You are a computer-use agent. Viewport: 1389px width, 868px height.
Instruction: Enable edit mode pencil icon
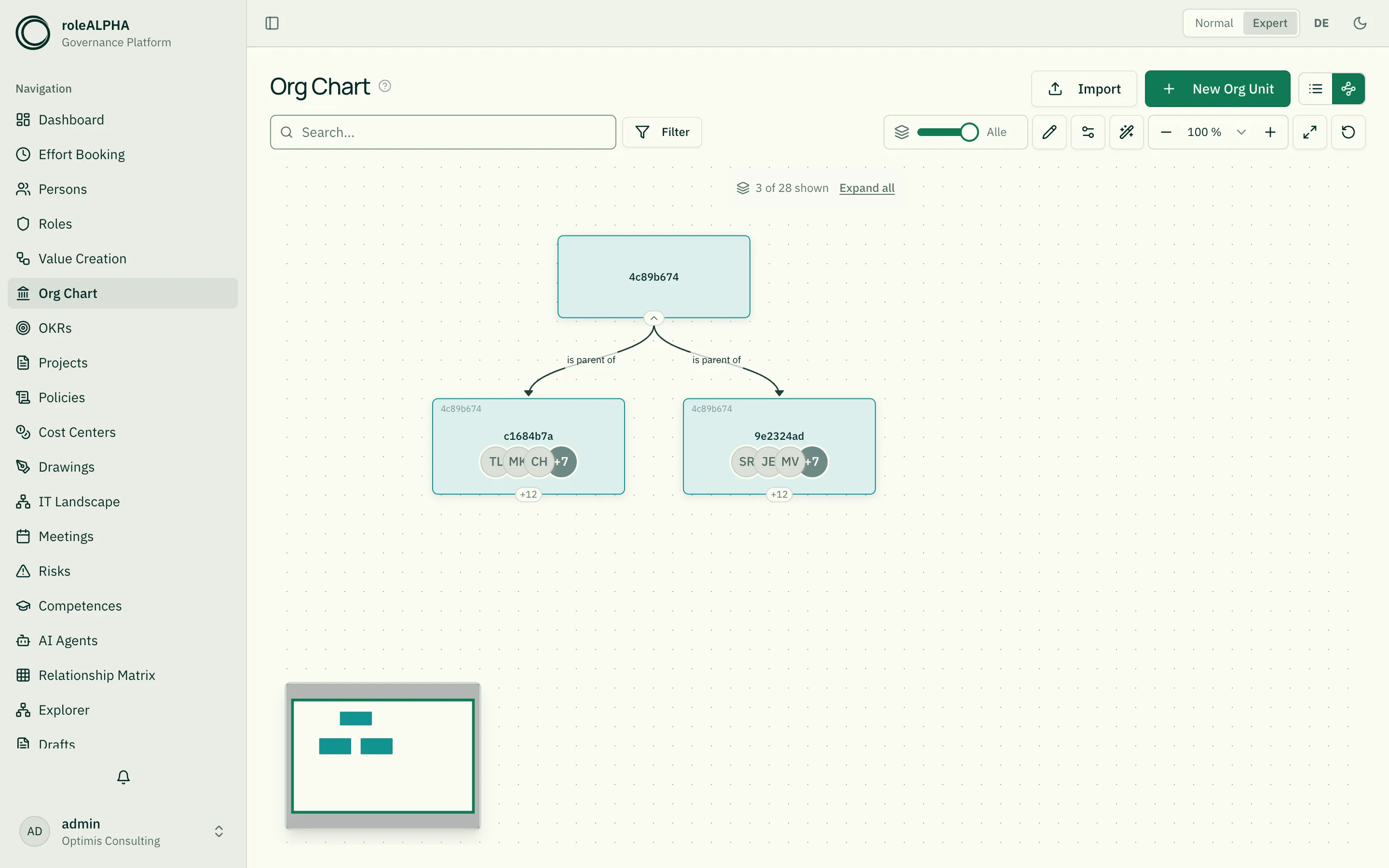coord(1049,132)
